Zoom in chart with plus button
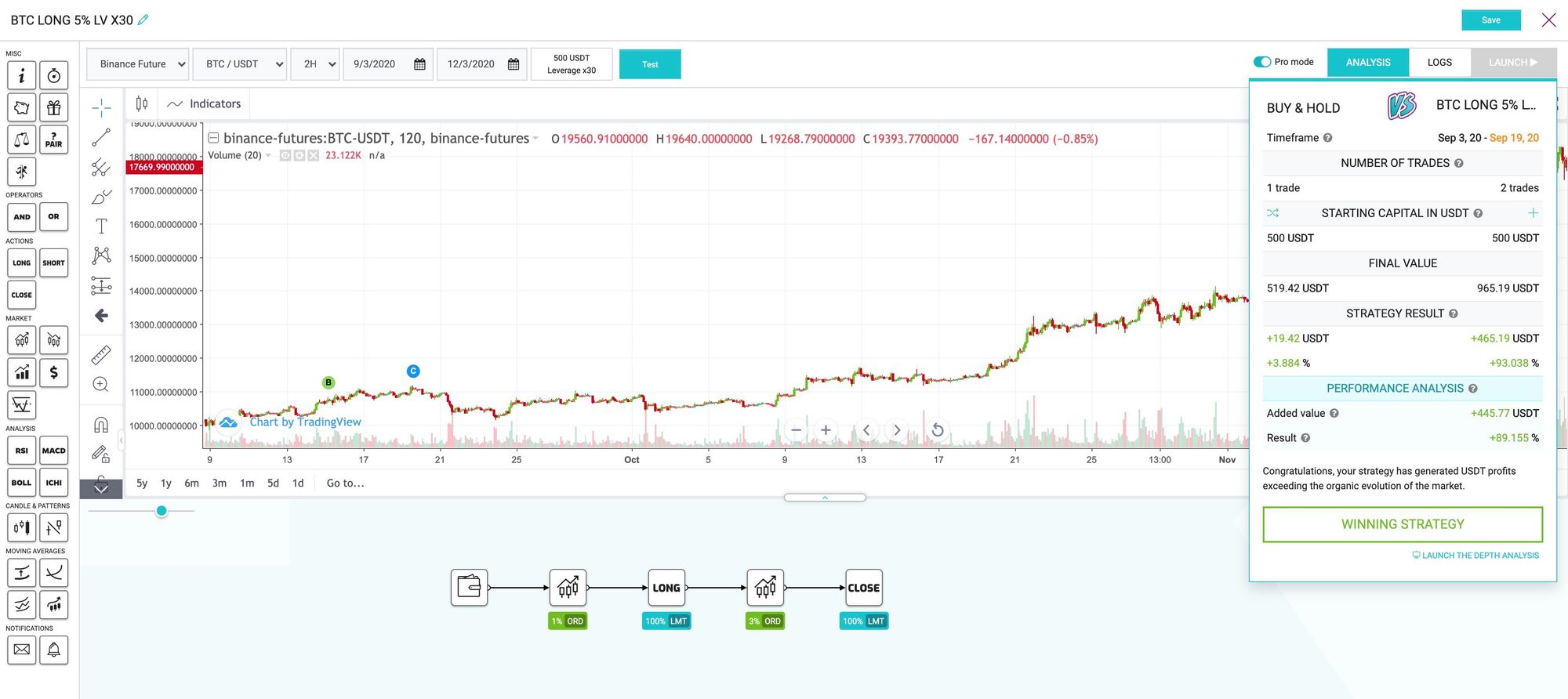This screenshot has width=1568, height=699. pos(826,430)
